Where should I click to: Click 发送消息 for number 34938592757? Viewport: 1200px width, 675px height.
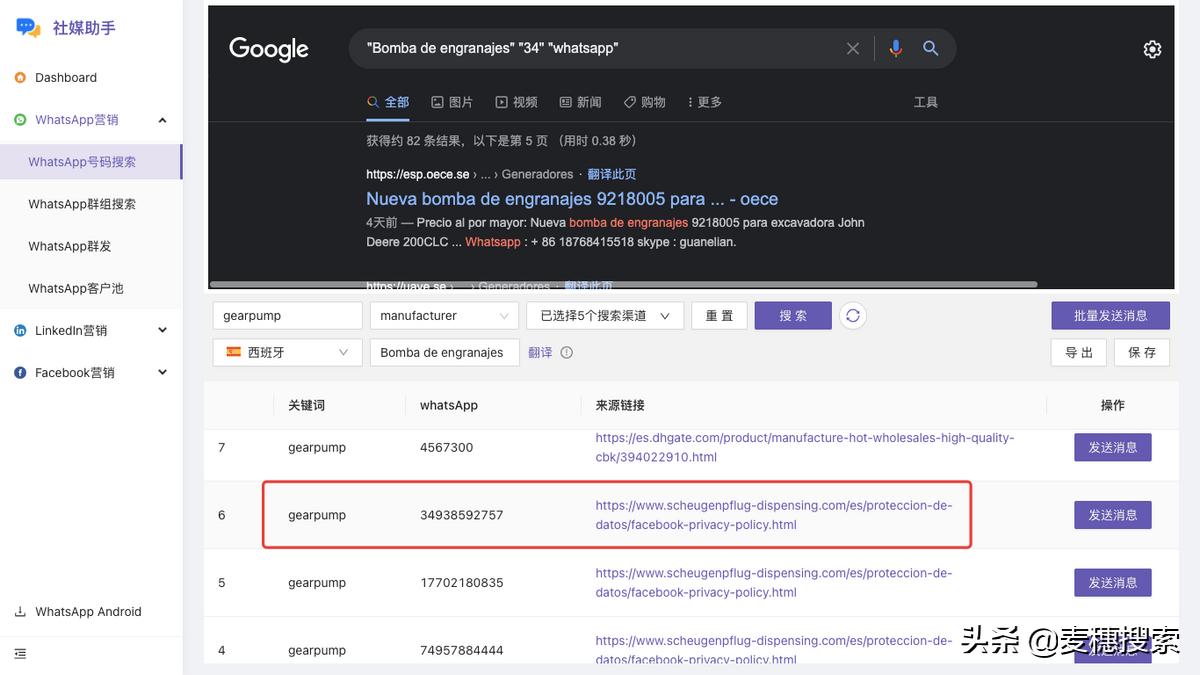point(1112,515)
